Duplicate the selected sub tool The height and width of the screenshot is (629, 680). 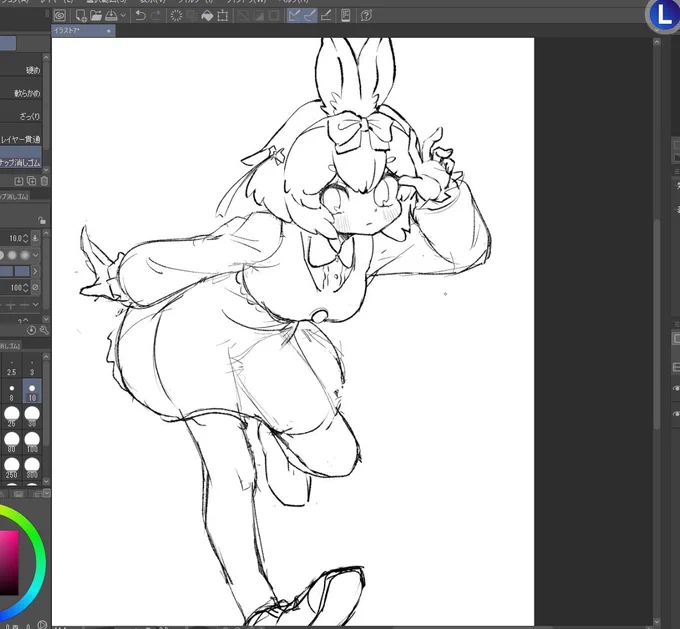(x=32, y=181)
